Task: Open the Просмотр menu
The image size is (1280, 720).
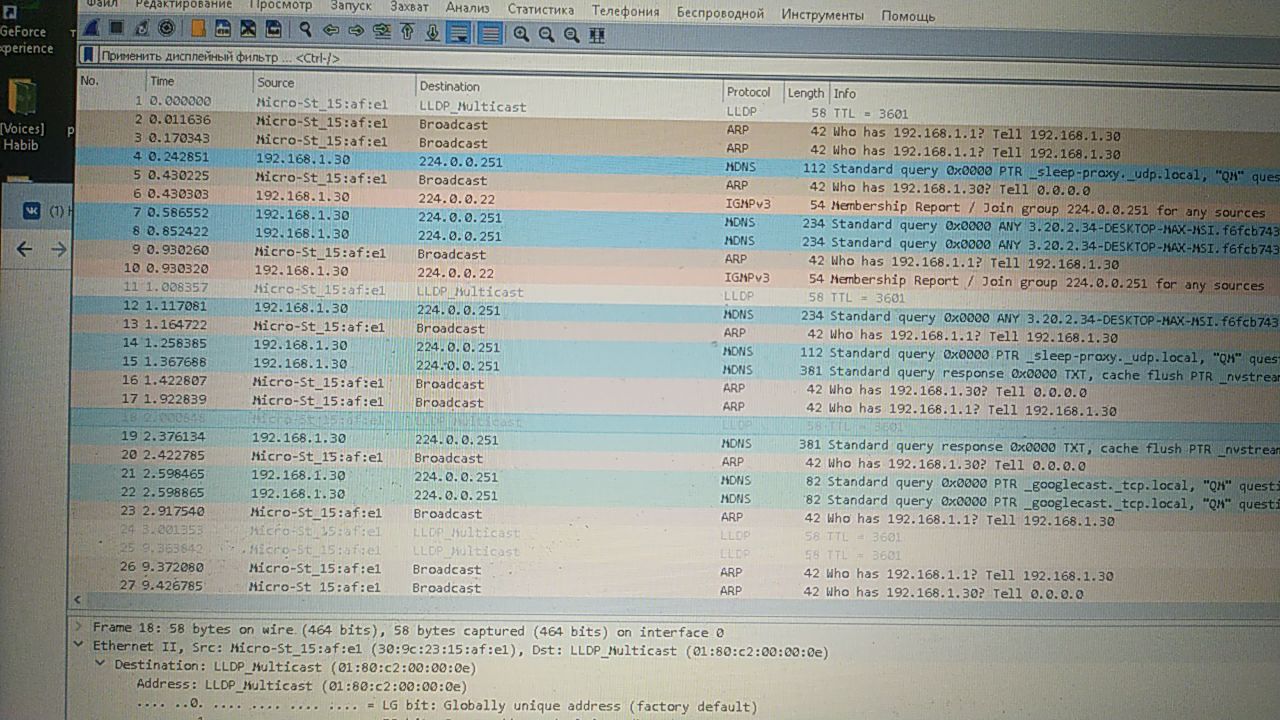Action: pyautogui.click(x=281, y=5)
